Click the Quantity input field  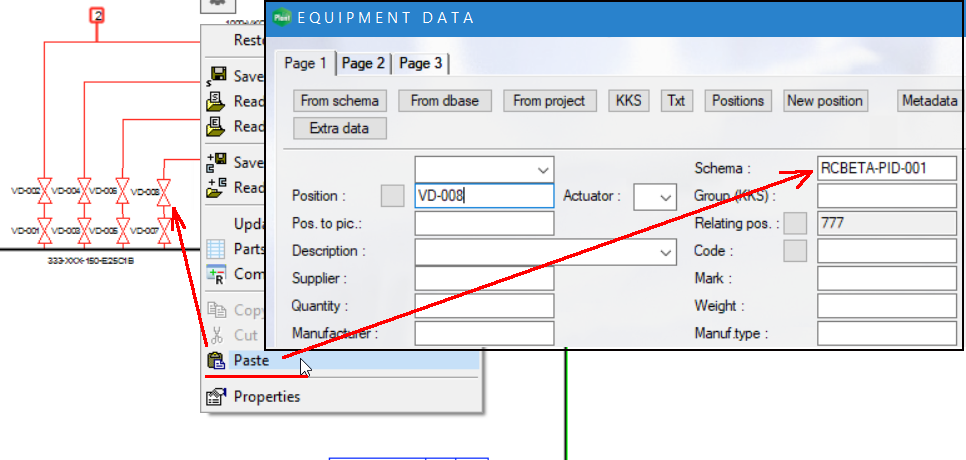(484, 306)
